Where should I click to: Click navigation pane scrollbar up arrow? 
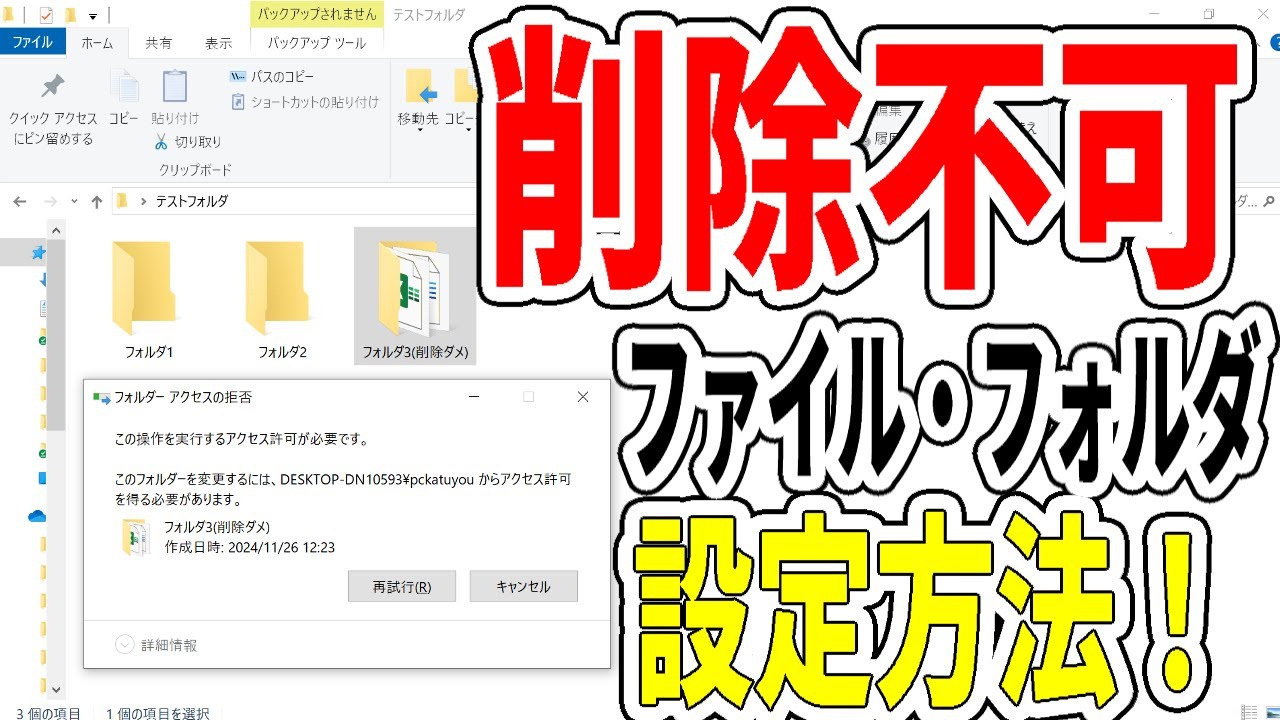coord(56,231)
